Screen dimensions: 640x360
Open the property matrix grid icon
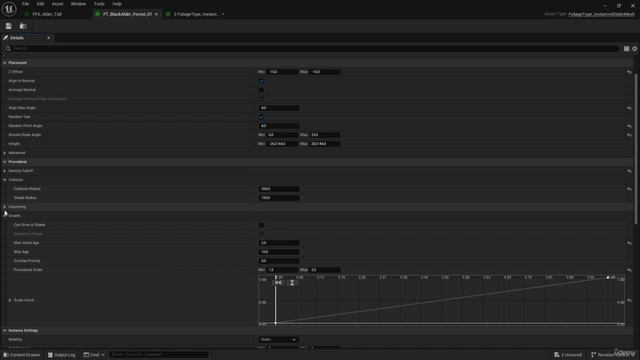[x=626, y=49]
